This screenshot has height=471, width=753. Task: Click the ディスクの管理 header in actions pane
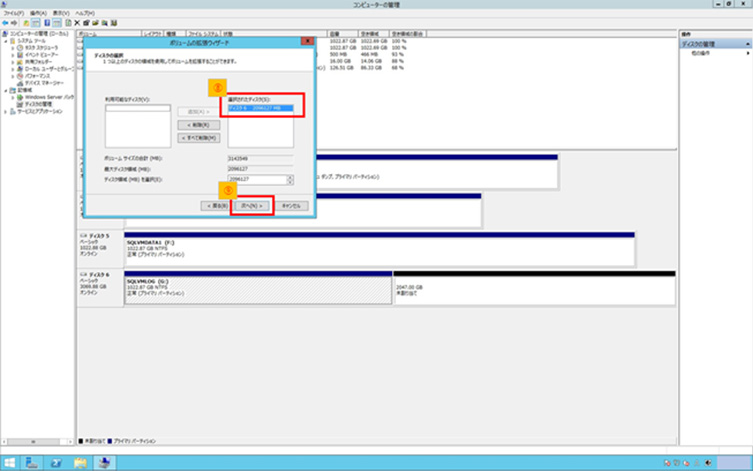click(x=715, y=44)
